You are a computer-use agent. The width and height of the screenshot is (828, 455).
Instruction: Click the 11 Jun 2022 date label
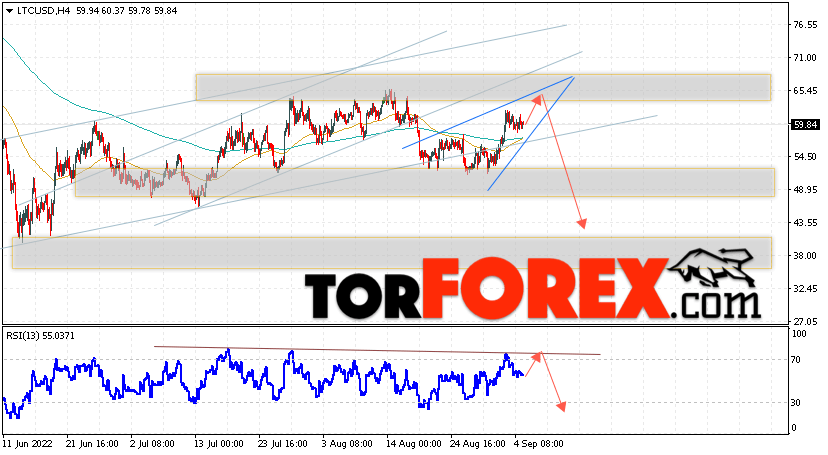[27, 443]
